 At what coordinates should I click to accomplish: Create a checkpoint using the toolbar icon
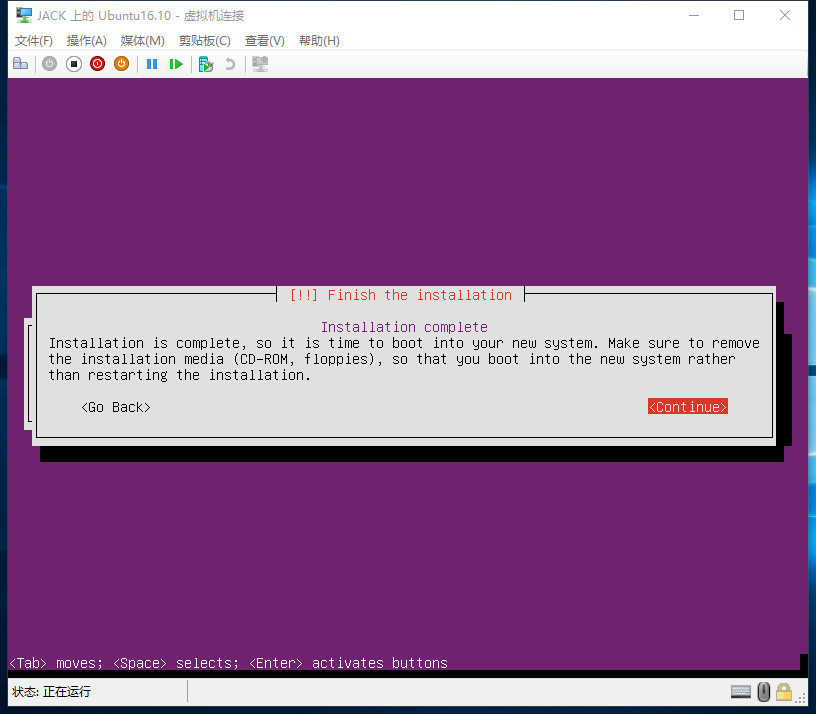[x=206, y=64]
